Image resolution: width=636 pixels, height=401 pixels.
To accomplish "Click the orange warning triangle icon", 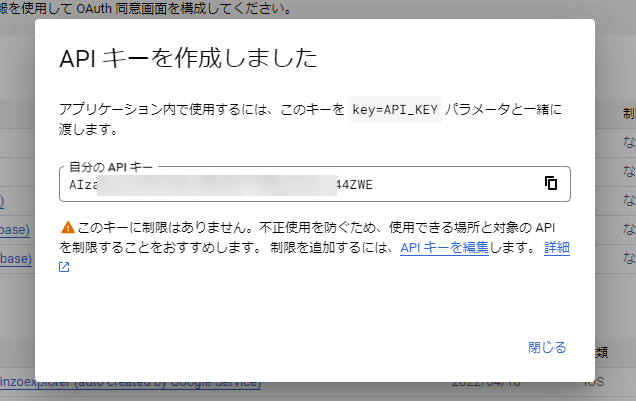I will coord(68,227).
